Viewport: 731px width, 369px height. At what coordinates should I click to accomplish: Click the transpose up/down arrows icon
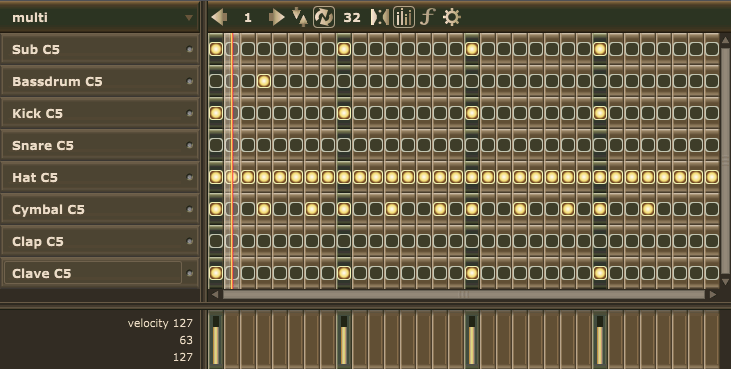[300, 17]
